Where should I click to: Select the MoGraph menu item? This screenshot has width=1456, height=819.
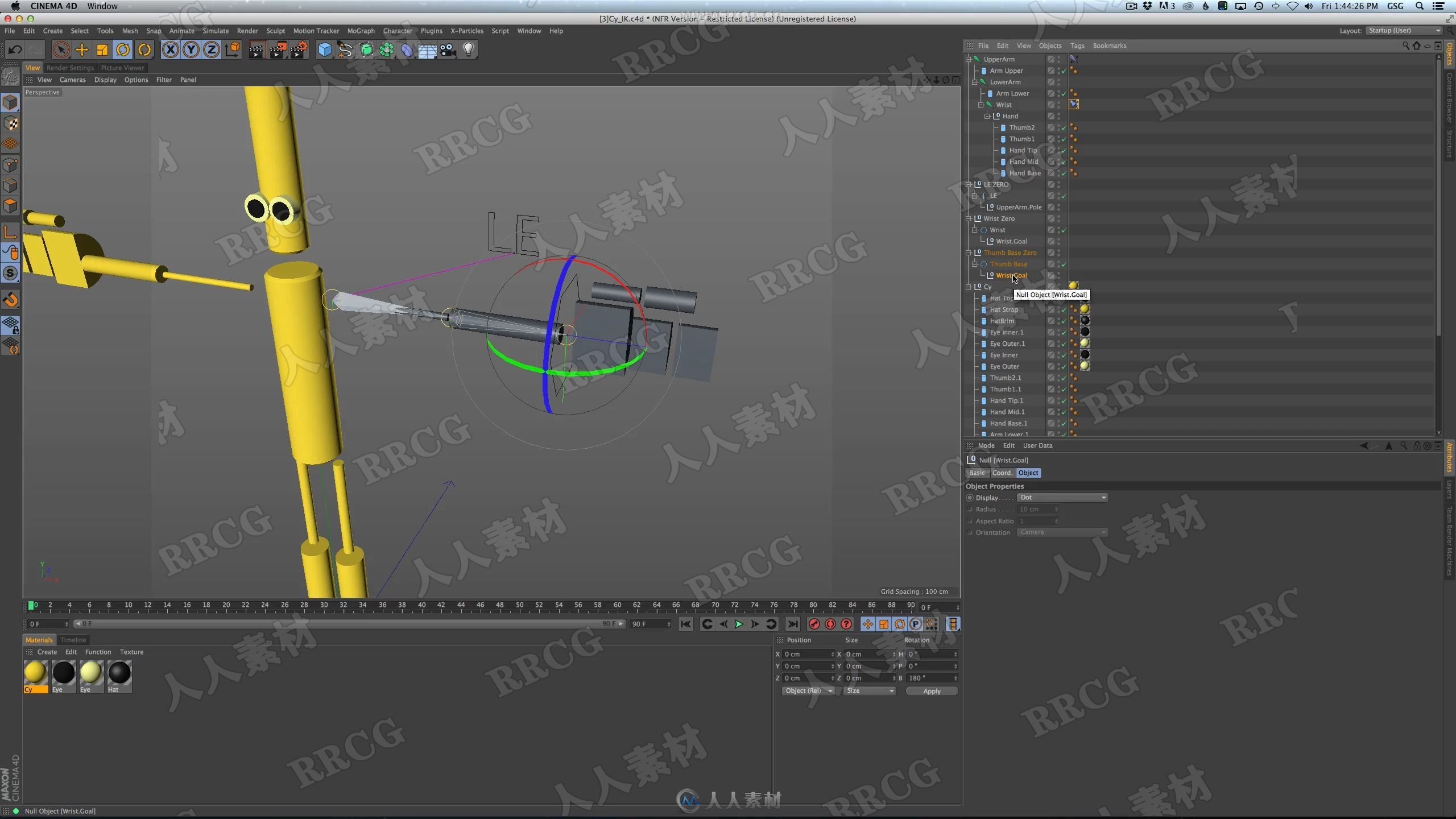point(362,30)
